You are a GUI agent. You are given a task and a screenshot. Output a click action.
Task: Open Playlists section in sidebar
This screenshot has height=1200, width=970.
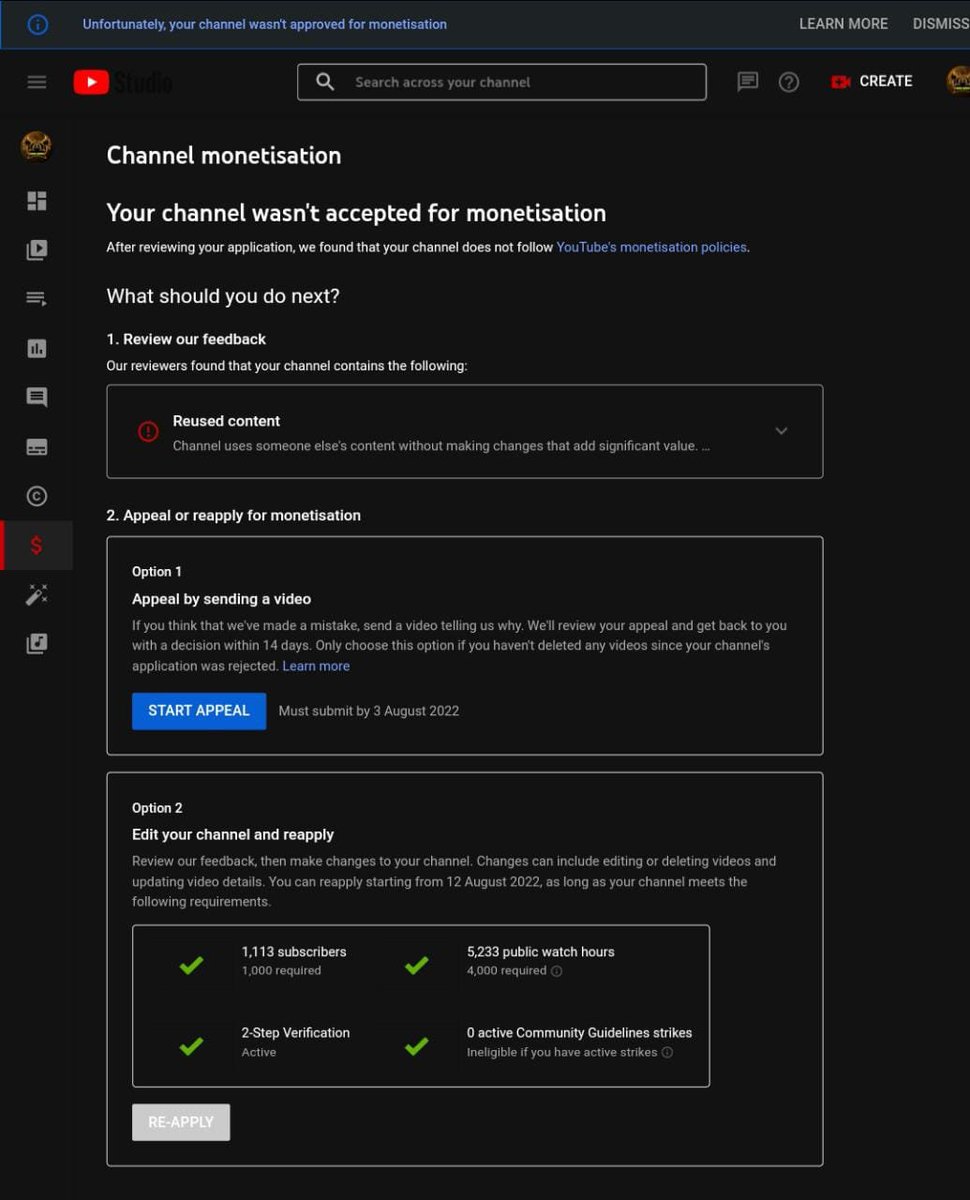[37, 299]
